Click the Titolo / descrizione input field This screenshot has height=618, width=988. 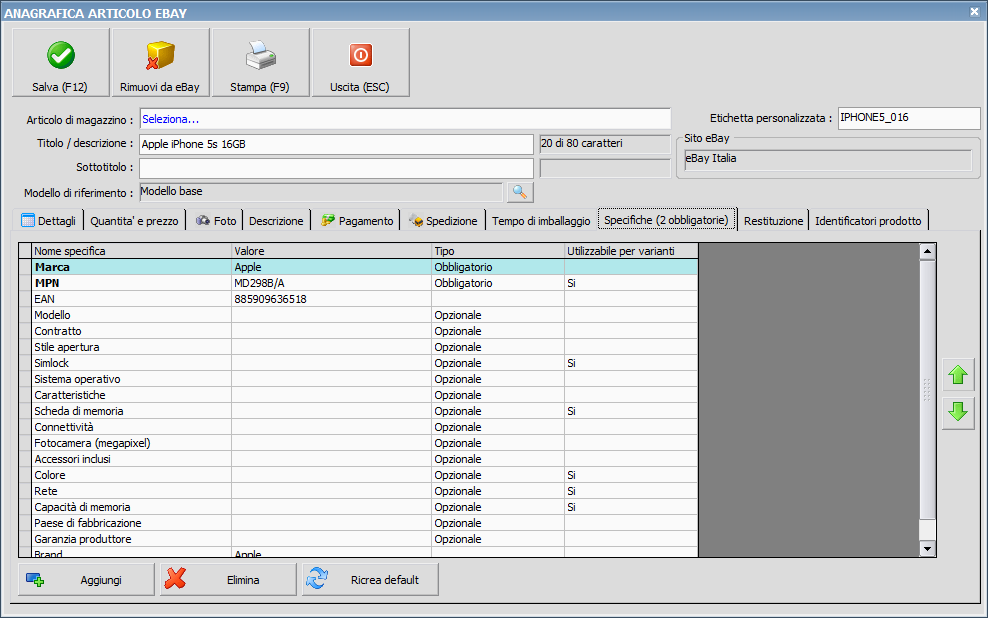(x=336, y=144)
